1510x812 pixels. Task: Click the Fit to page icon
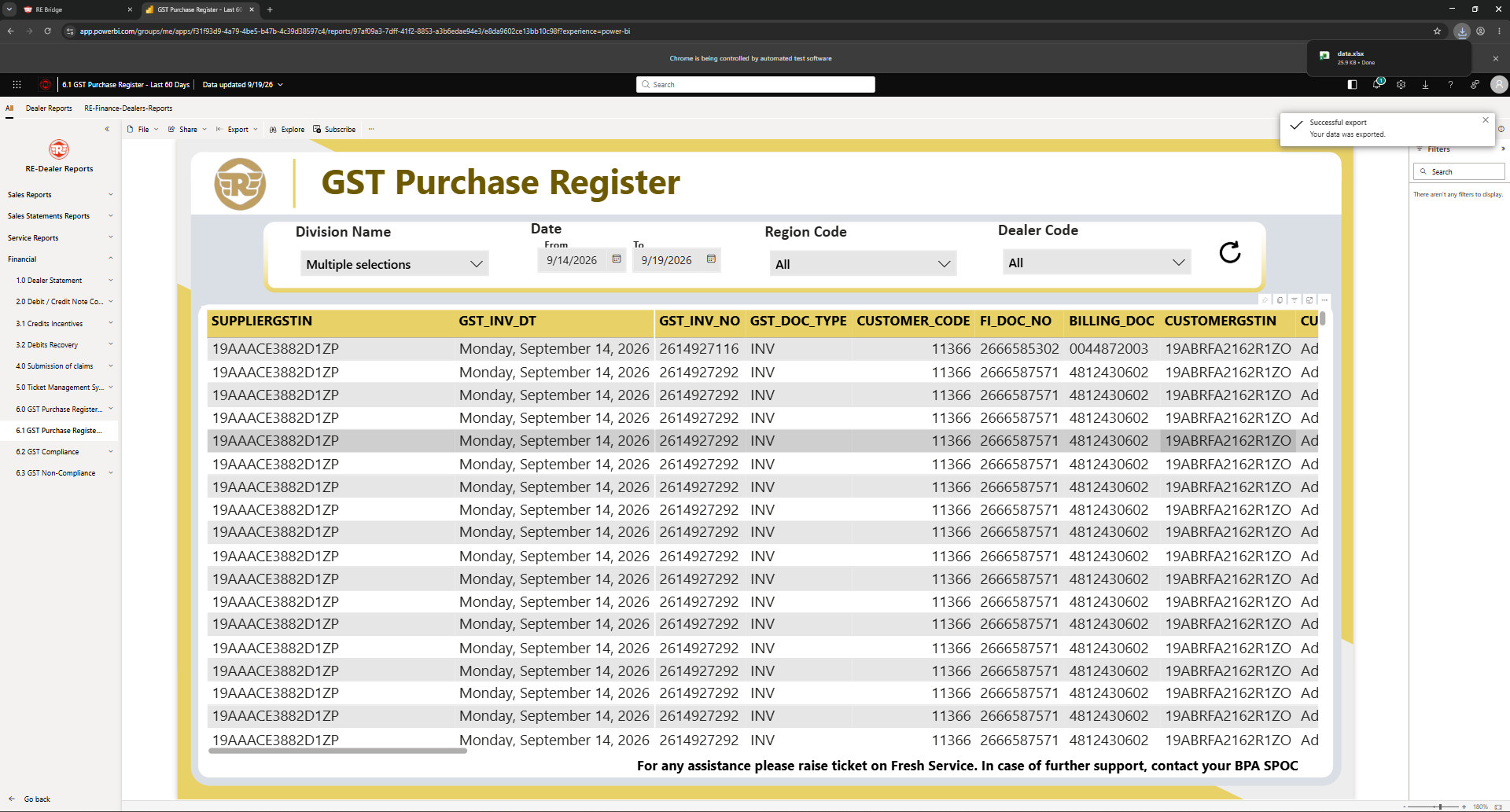pyautogui.click(x=1498, y=806)
